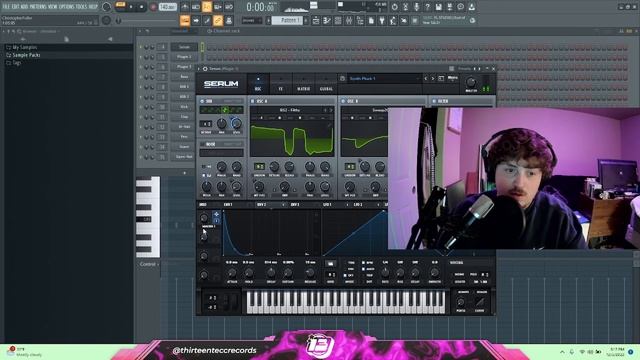640x360 pixels.
Task: Select the Serum channel button in rack
Action: click(184, 47)
